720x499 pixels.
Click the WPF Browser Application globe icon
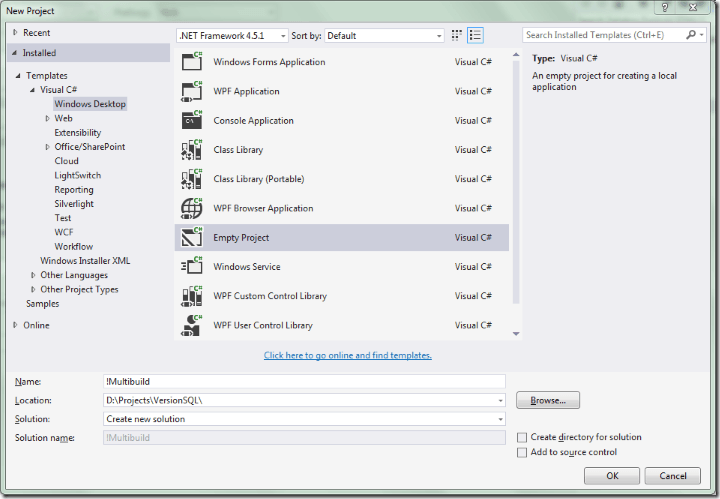tap(191, 208)
